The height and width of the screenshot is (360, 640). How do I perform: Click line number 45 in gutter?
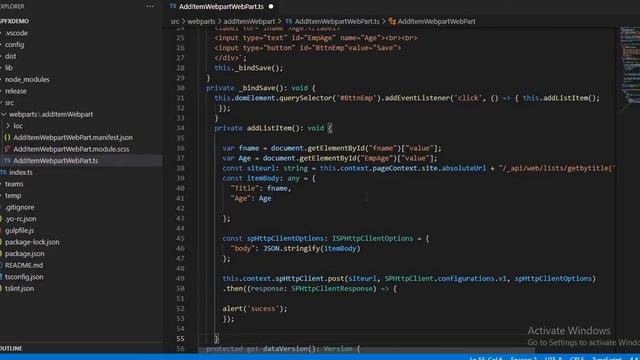(x=180, y=238)
